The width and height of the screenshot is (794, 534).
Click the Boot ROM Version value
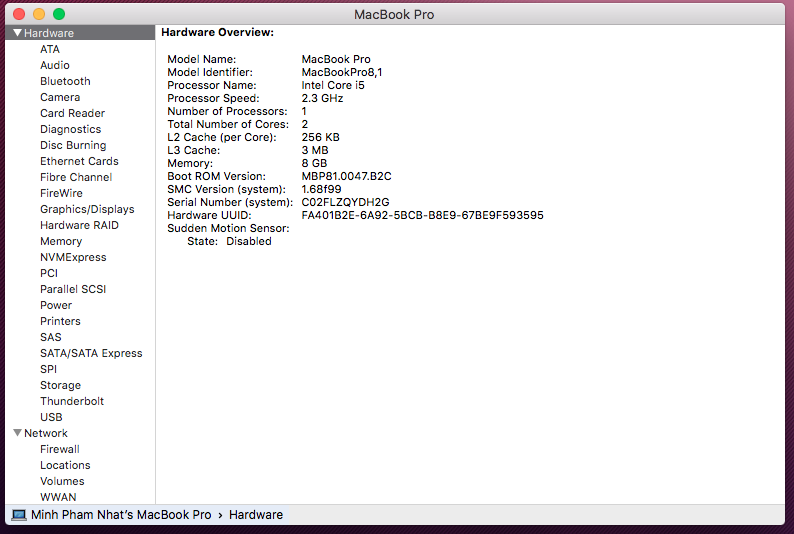(x=346, y=177)
